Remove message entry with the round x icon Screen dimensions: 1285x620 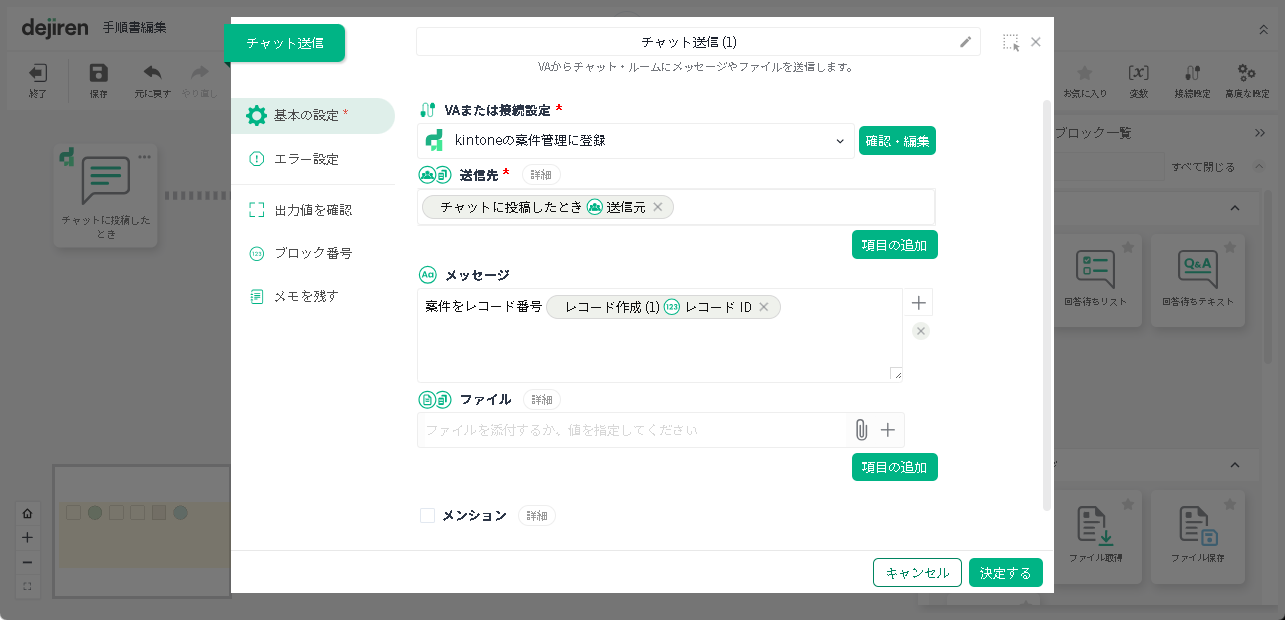coord(921,331)
